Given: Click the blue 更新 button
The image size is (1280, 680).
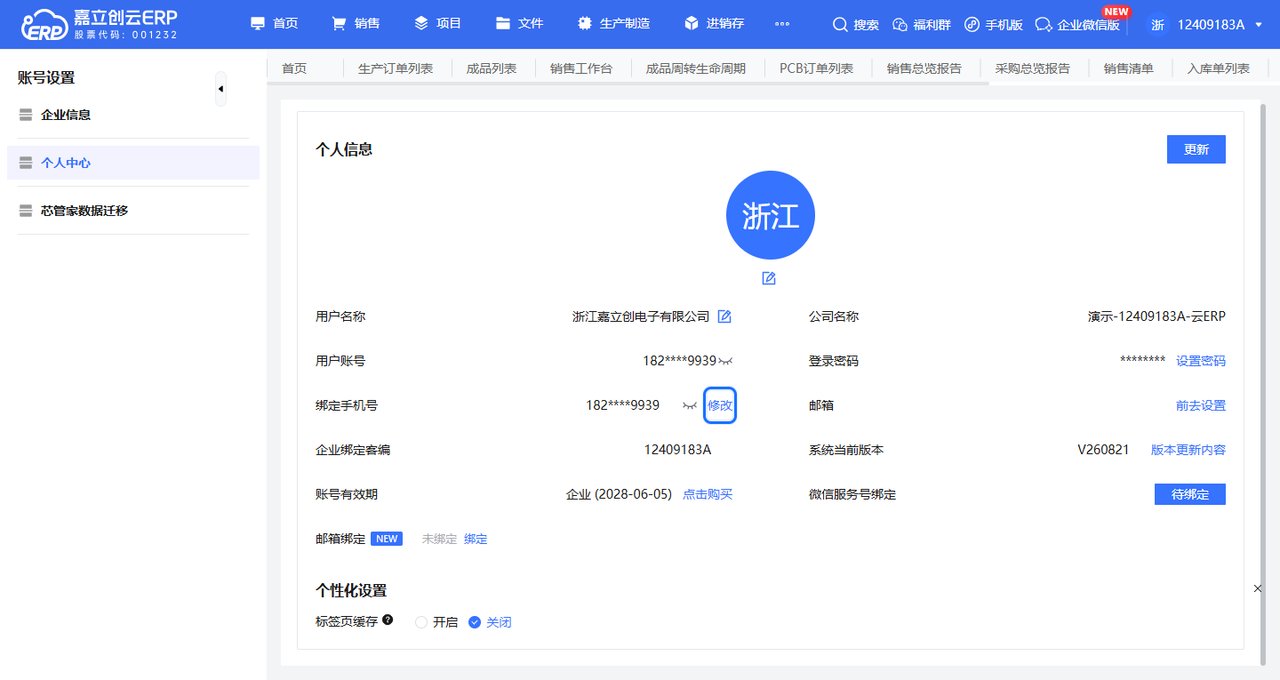Looking at the screenshot, I should pos(1196,149).
